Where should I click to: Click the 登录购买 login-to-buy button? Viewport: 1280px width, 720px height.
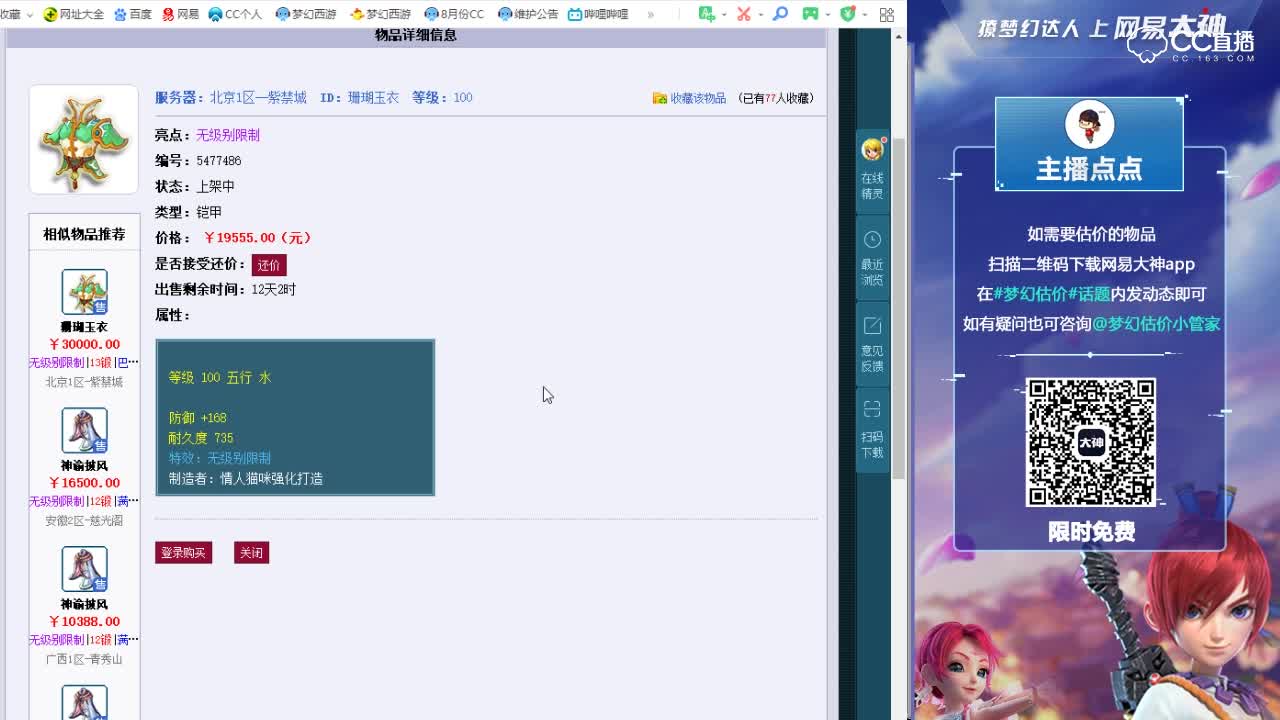pyautogui.click(x=183, y=552)
